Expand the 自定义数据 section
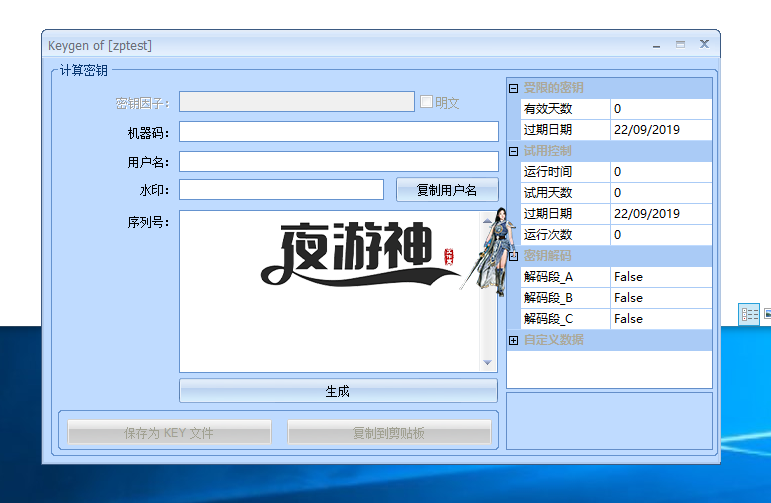 click(x=513, y=340)
